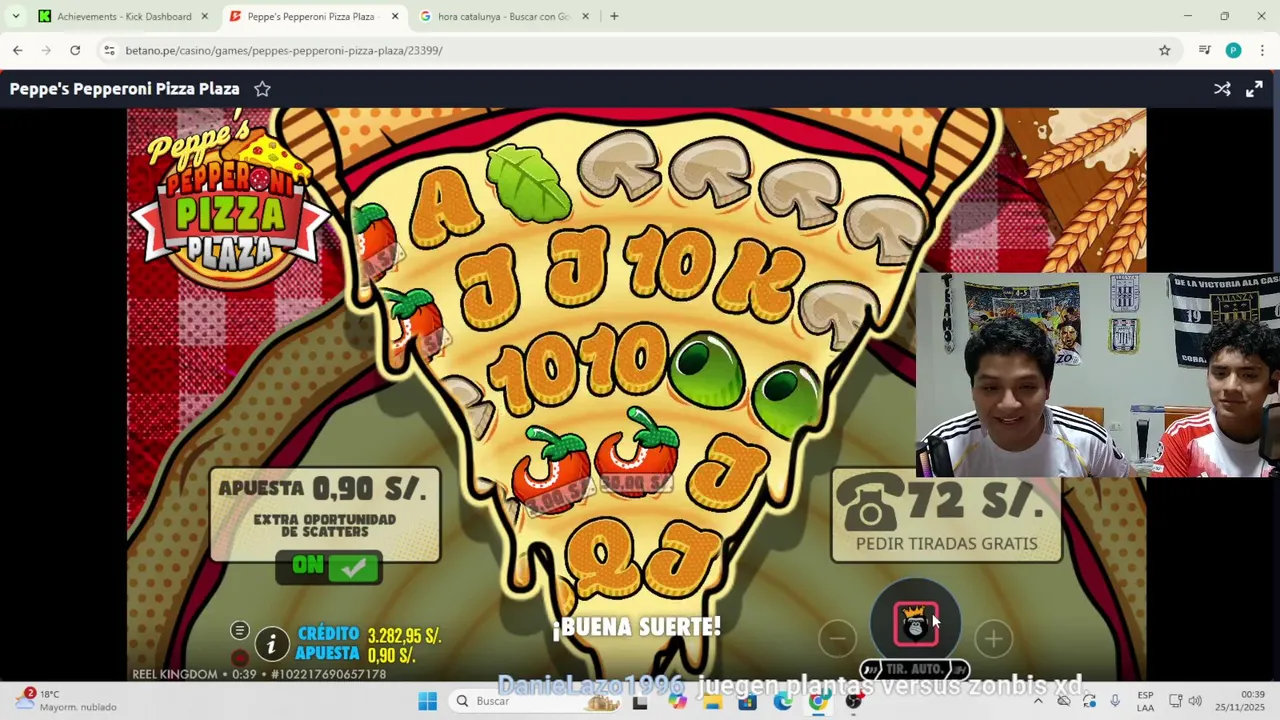
Task: Click the microphone tray icon
Action: pyautogui.click(x=1115, y=701)
